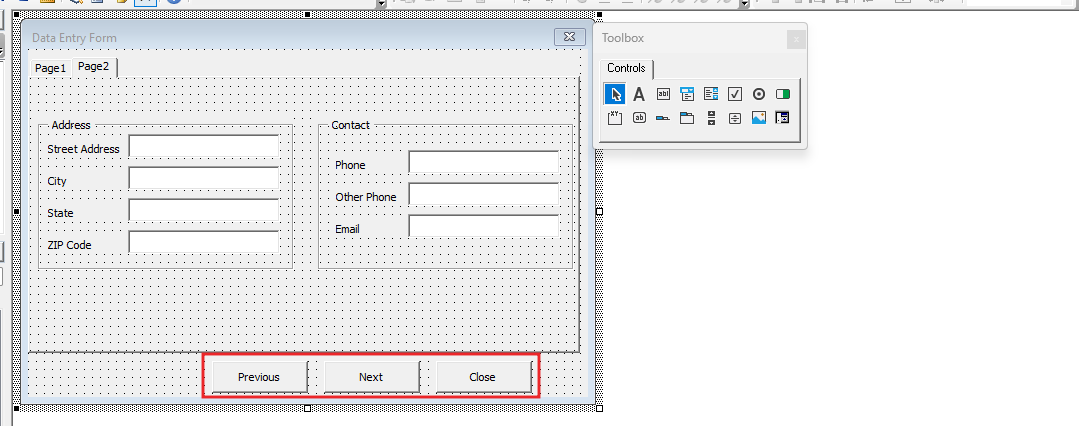Screen dimensions: 1079x426
Task: Select the TextBox control tool
Action: (x=663, y=94)
